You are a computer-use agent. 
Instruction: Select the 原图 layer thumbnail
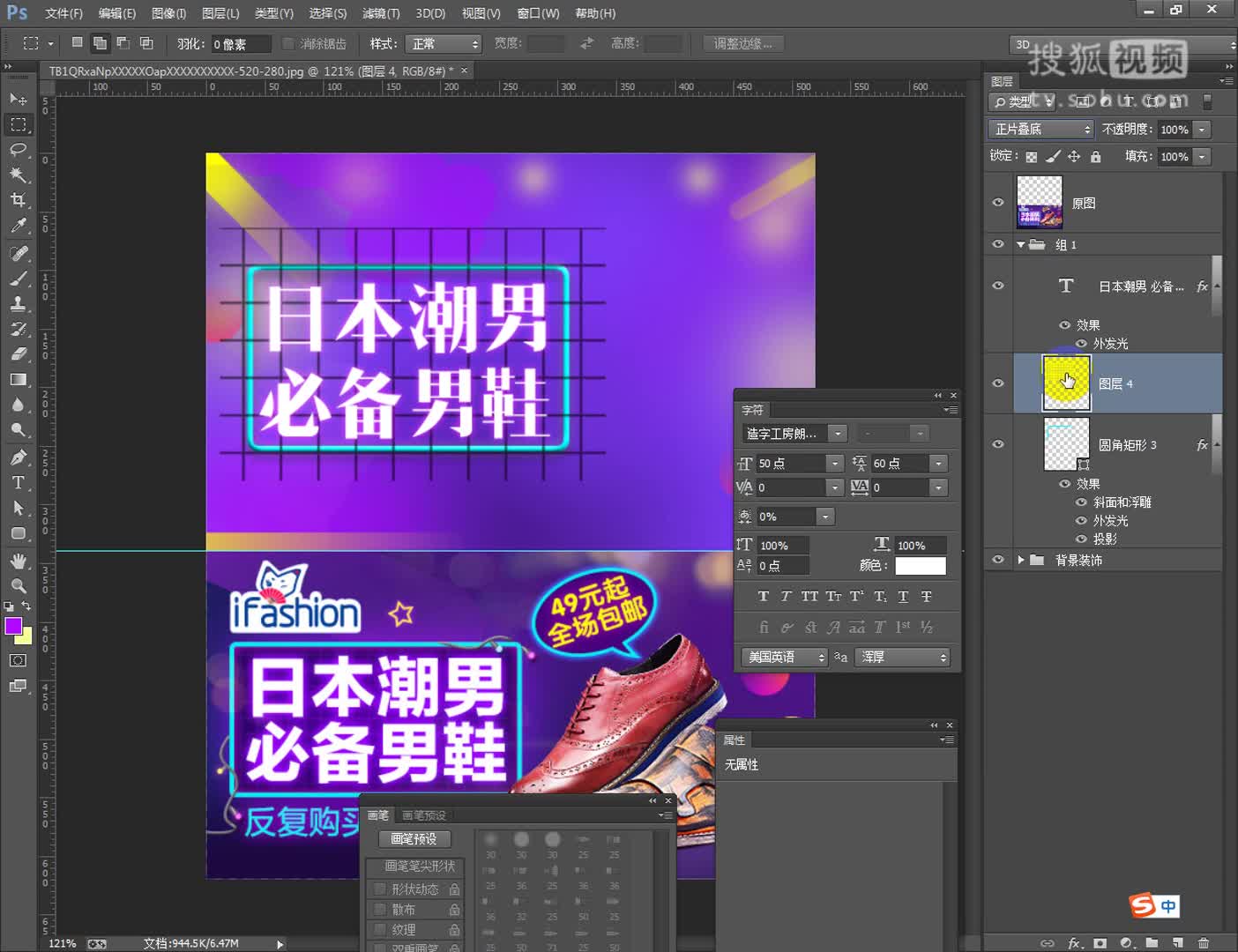click(x=1040, y=203)
